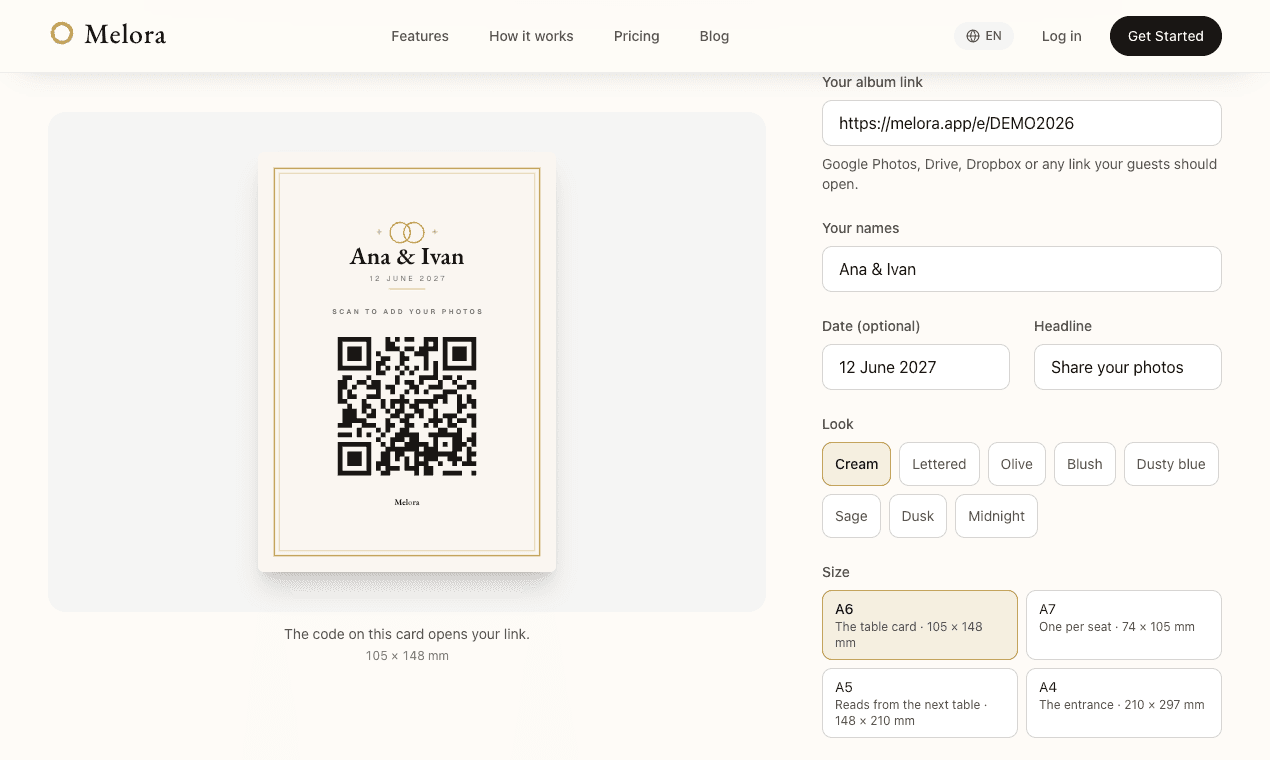Select the Midnight look
1270x760 pixels.
click(x=997, y=516)
